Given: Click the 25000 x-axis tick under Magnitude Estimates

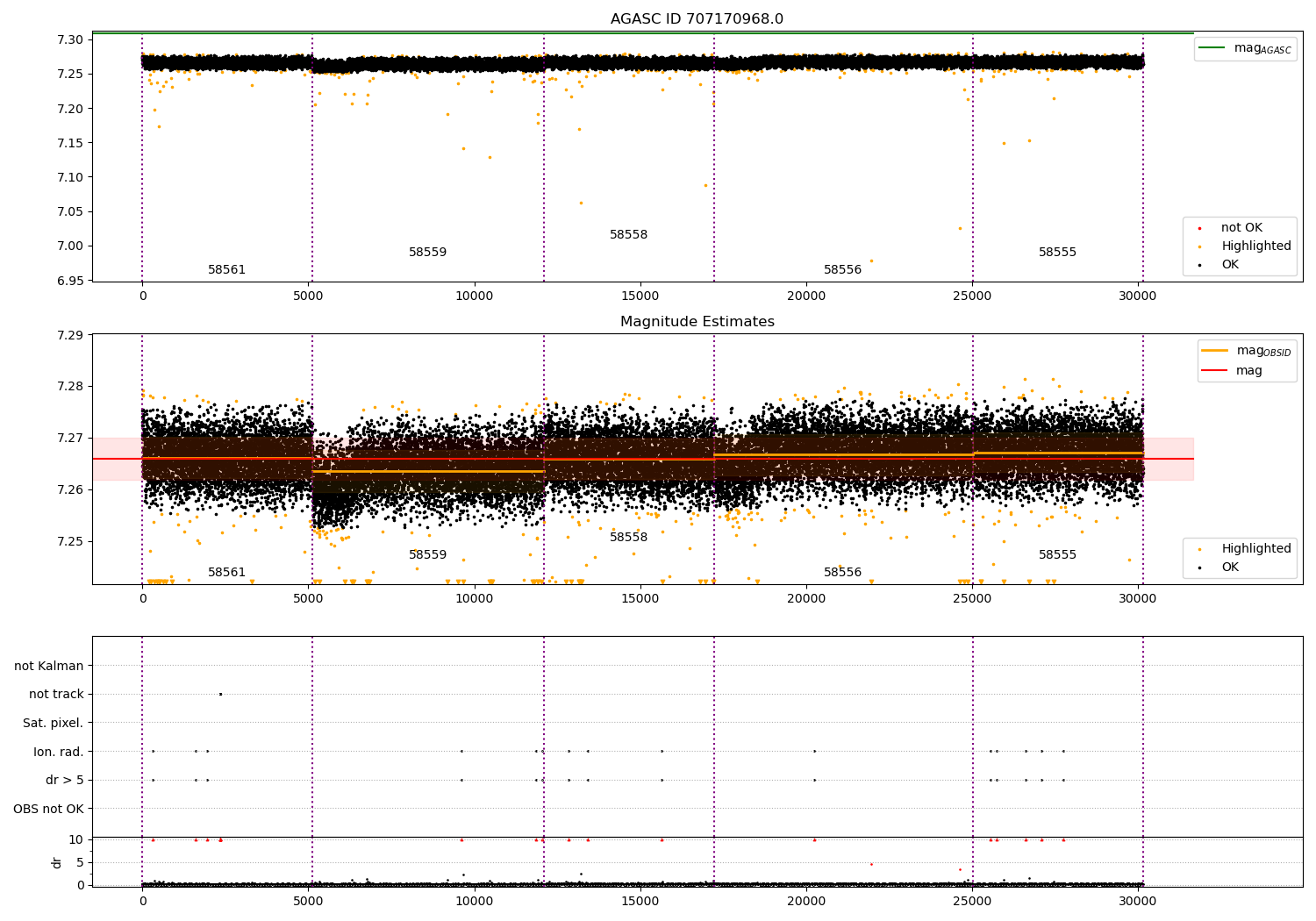Looking at the screenshot, I should click(972, 599).
